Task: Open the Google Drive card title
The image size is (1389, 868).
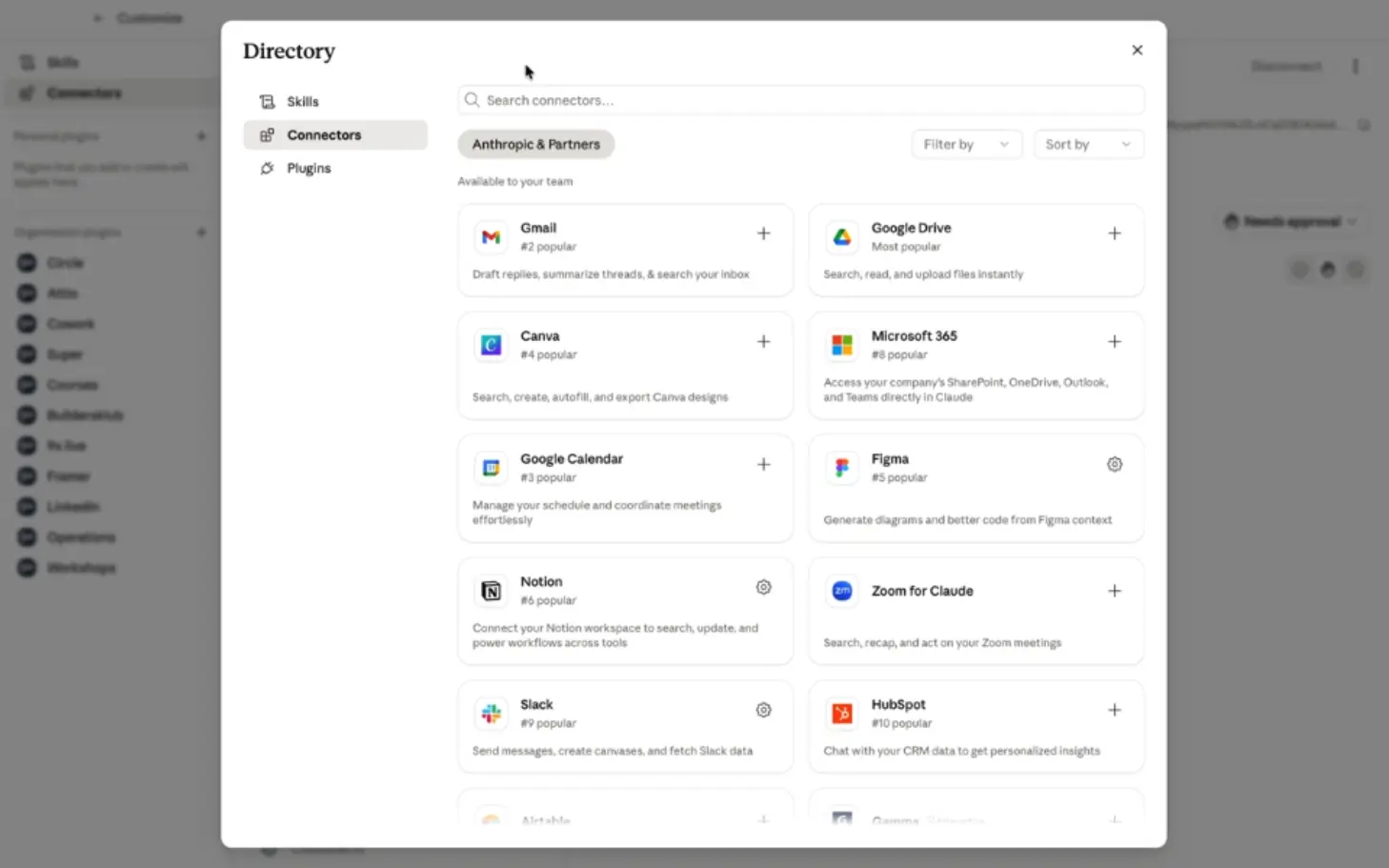Action: pyautogui.click(x=911, y=228)
